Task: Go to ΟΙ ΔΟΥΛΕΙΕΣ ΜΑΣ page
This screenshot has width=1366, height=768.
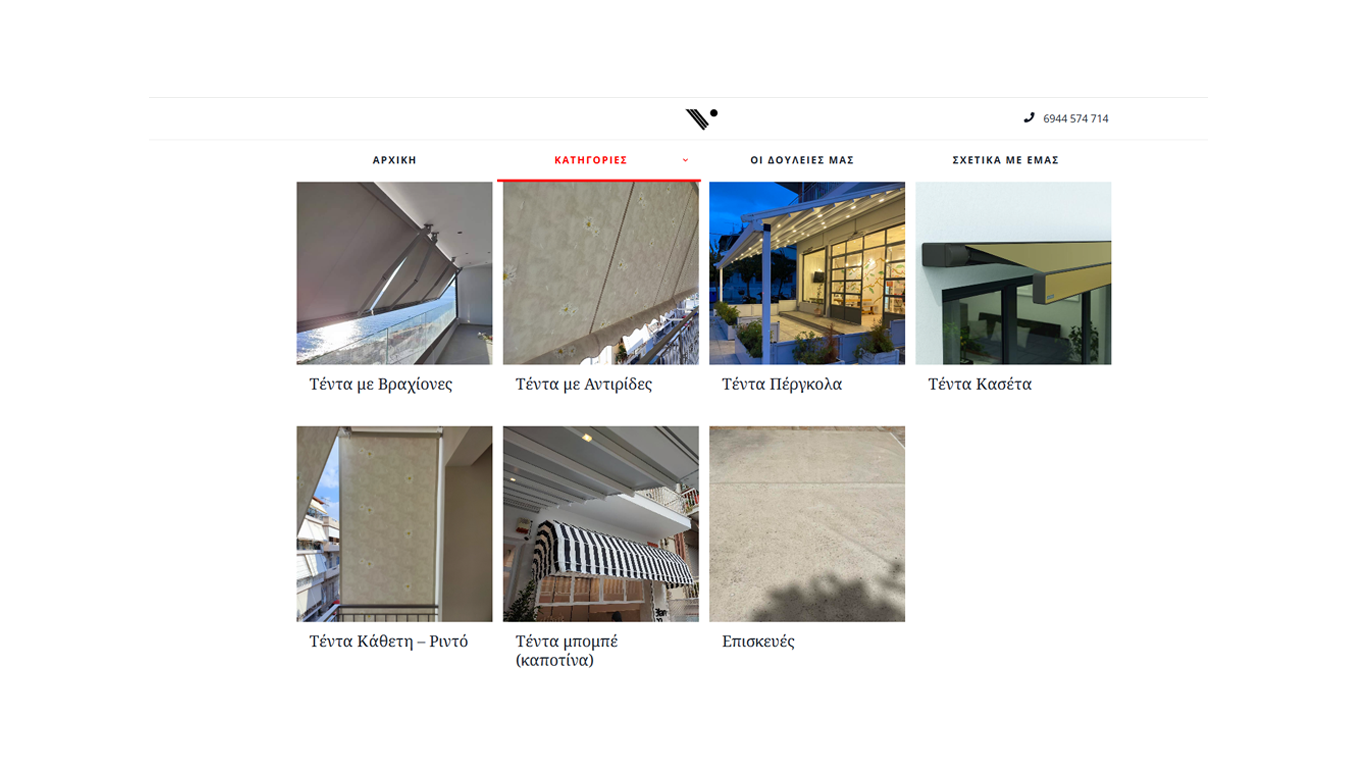Action: pyautogui.click(x=802, y=160)
